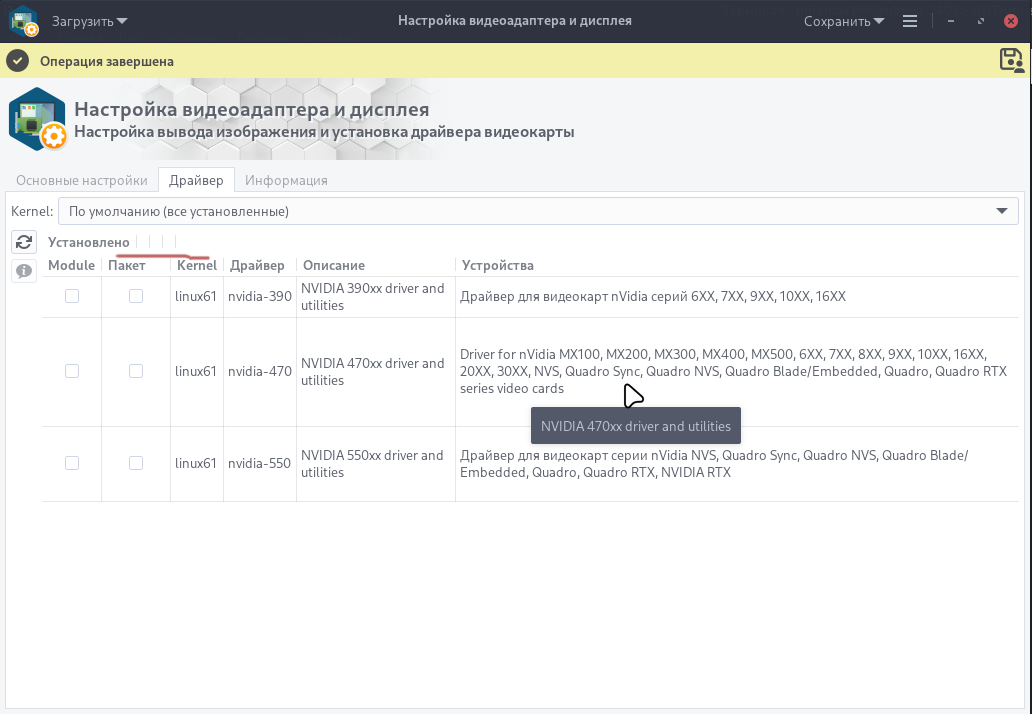Switch to Информация tab

tap(286, 180)
